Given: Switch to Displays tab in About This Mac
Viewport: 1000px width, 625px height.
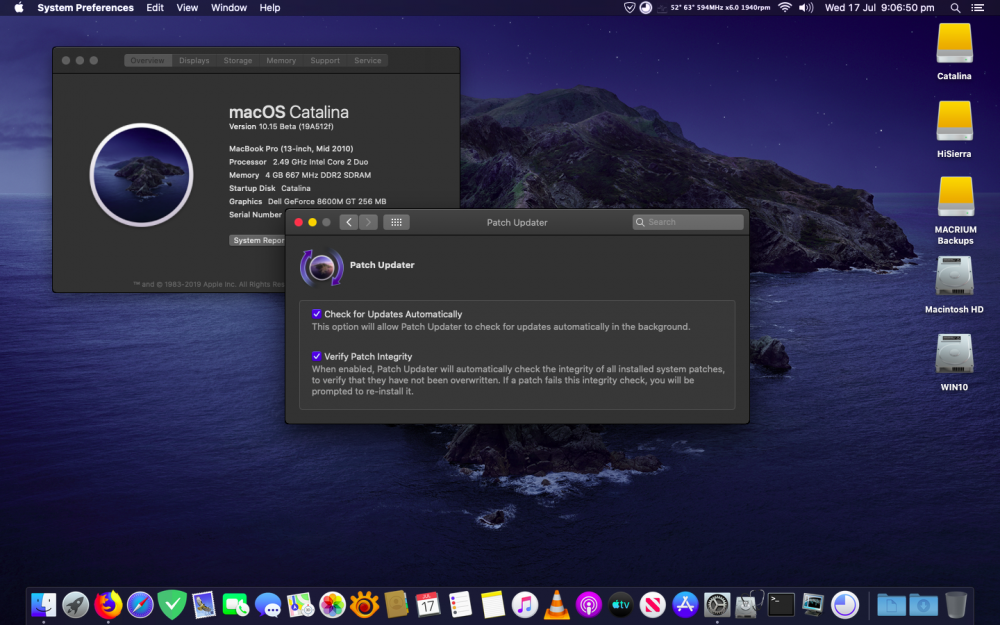Looking at the screenshot, I should [x=194, y=61].
